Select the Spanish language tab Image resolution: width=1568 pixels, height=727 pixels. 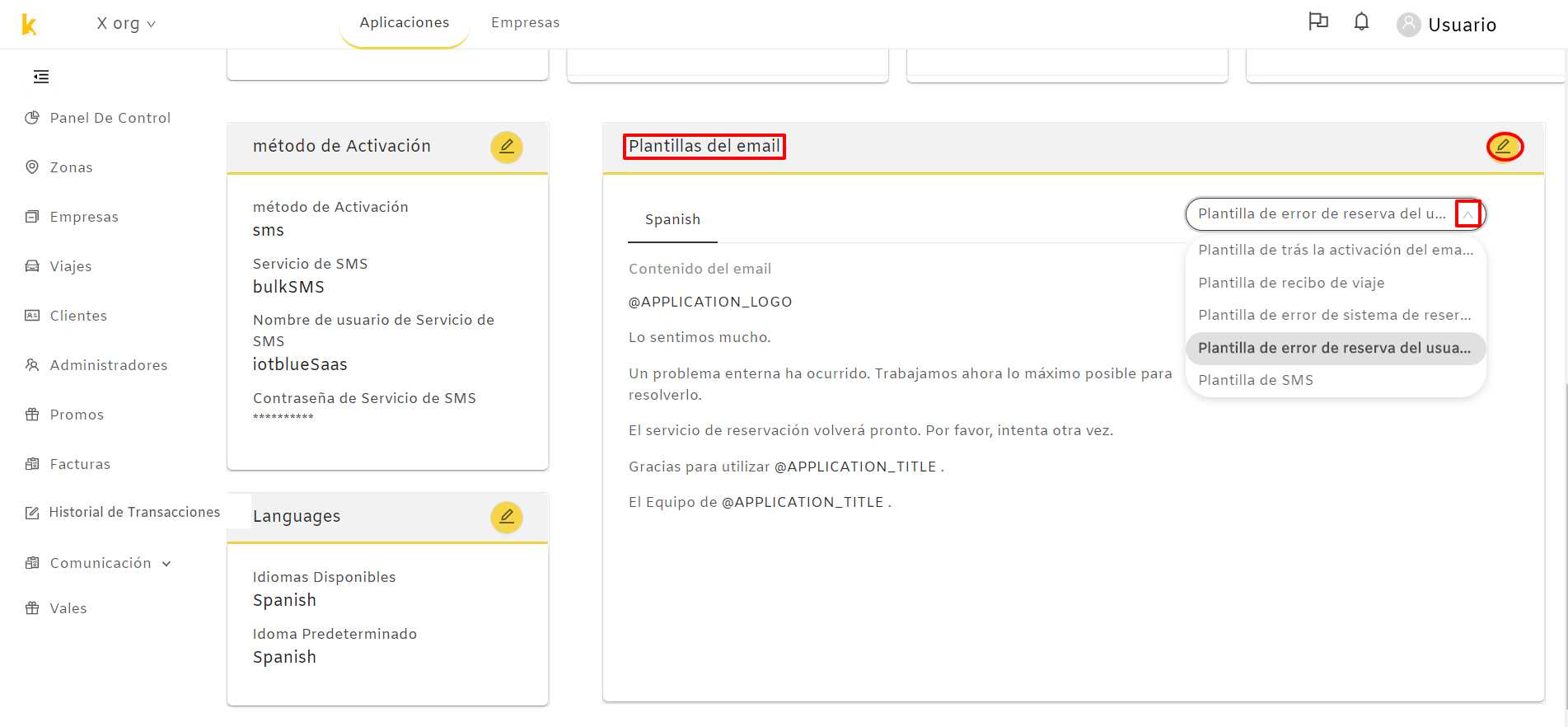(672, 219)
